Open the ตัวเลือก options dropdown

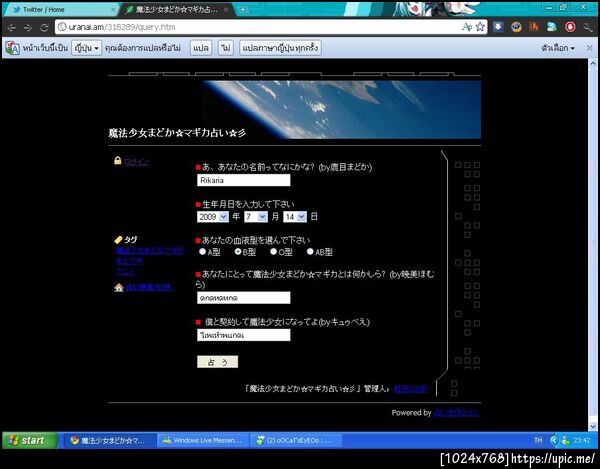tap(558, 48)
